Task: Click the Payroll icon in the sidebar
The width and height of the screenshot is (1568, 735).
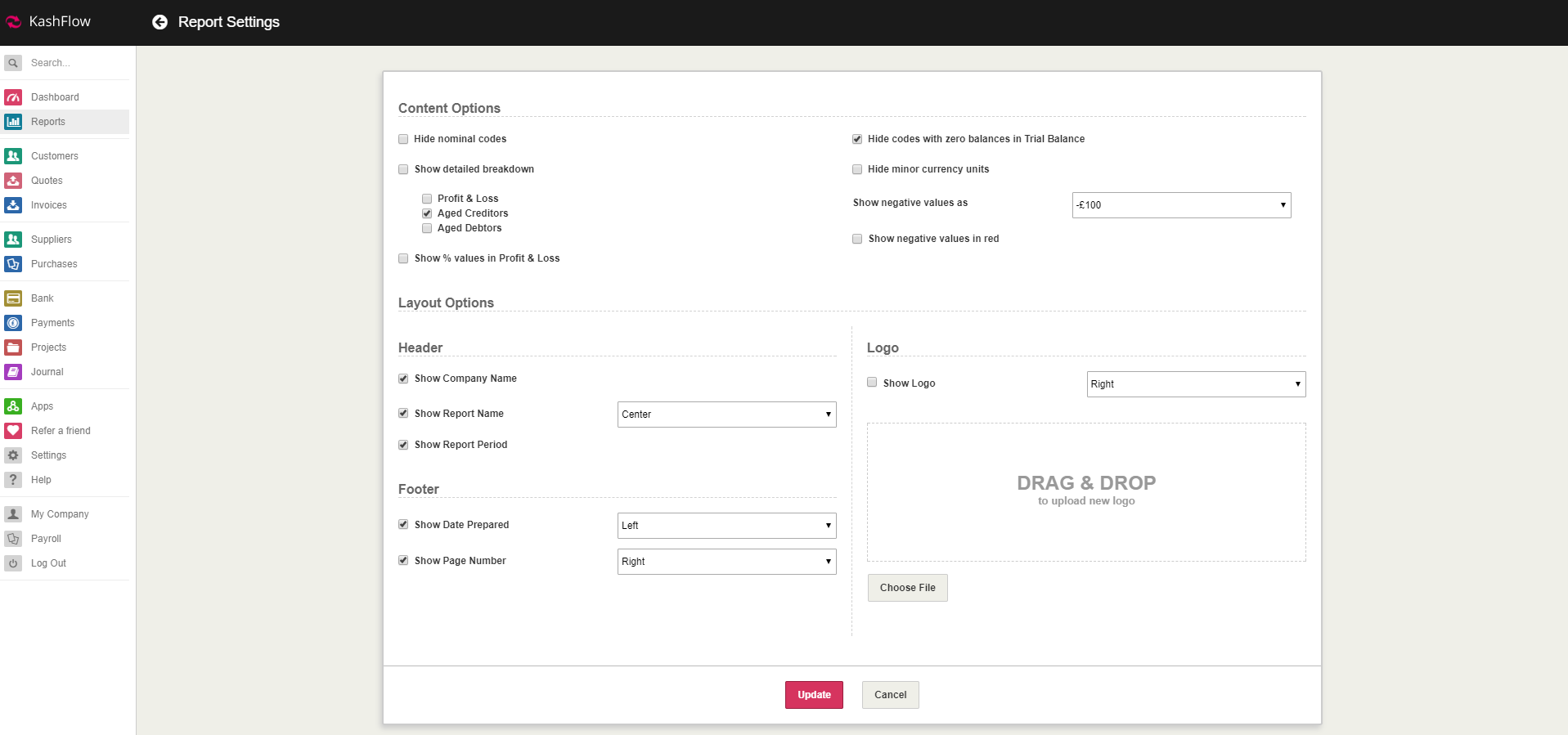Action: point(13,539)
